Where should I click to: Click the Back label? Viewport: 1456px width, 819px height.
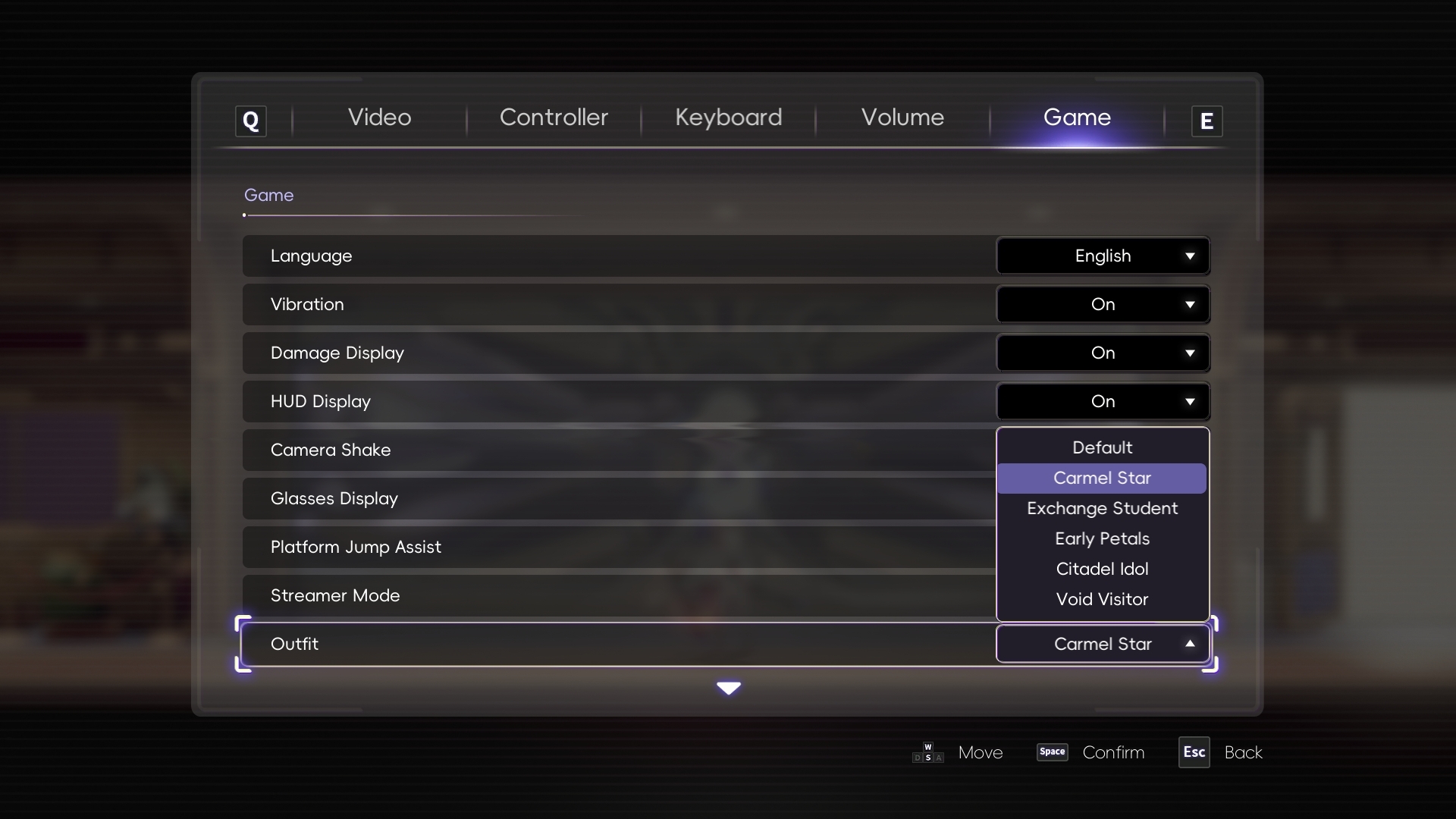[x=1243, y=752]
